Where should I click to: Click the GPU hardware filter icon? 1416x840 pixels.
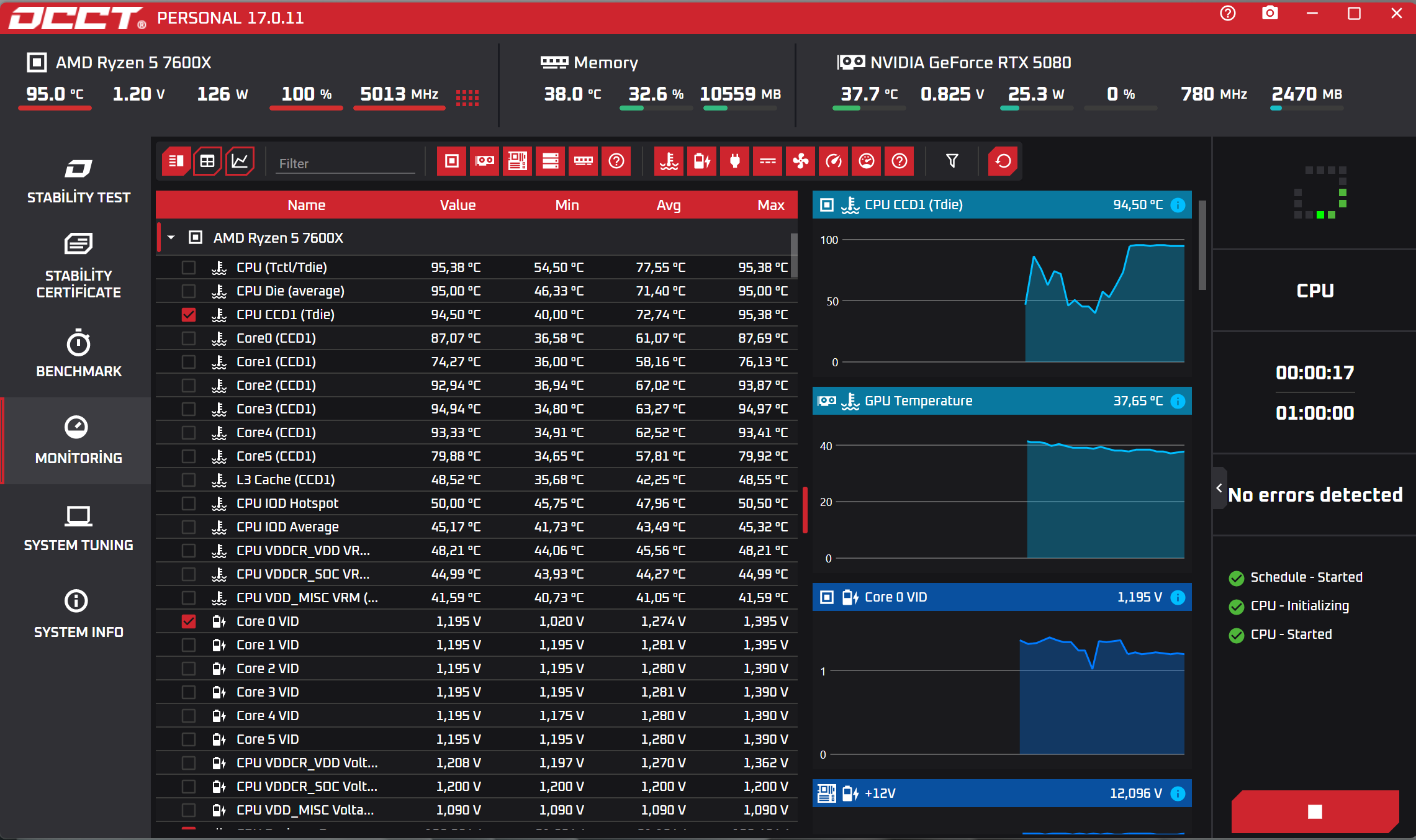(485, 161)
